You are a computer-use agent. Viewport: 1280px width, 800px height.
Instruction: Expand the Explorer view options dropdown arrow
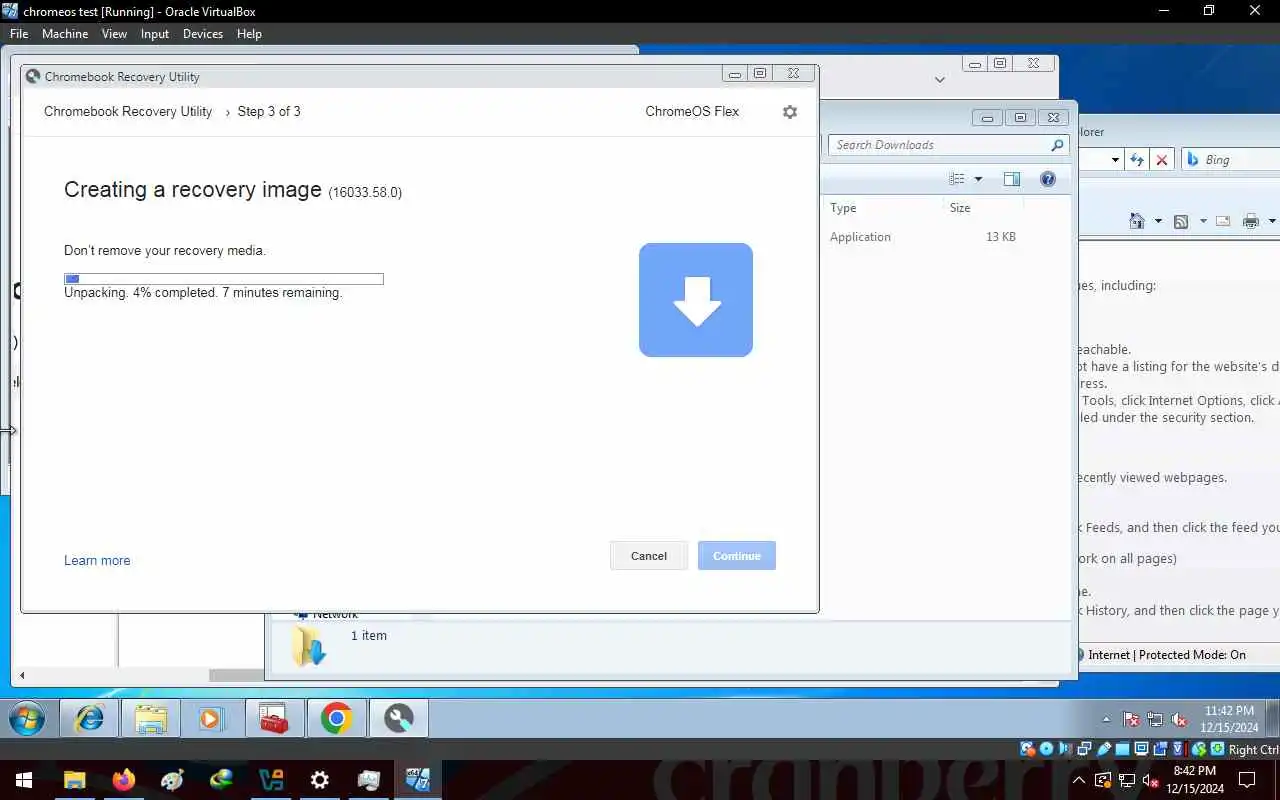point(978,180)
